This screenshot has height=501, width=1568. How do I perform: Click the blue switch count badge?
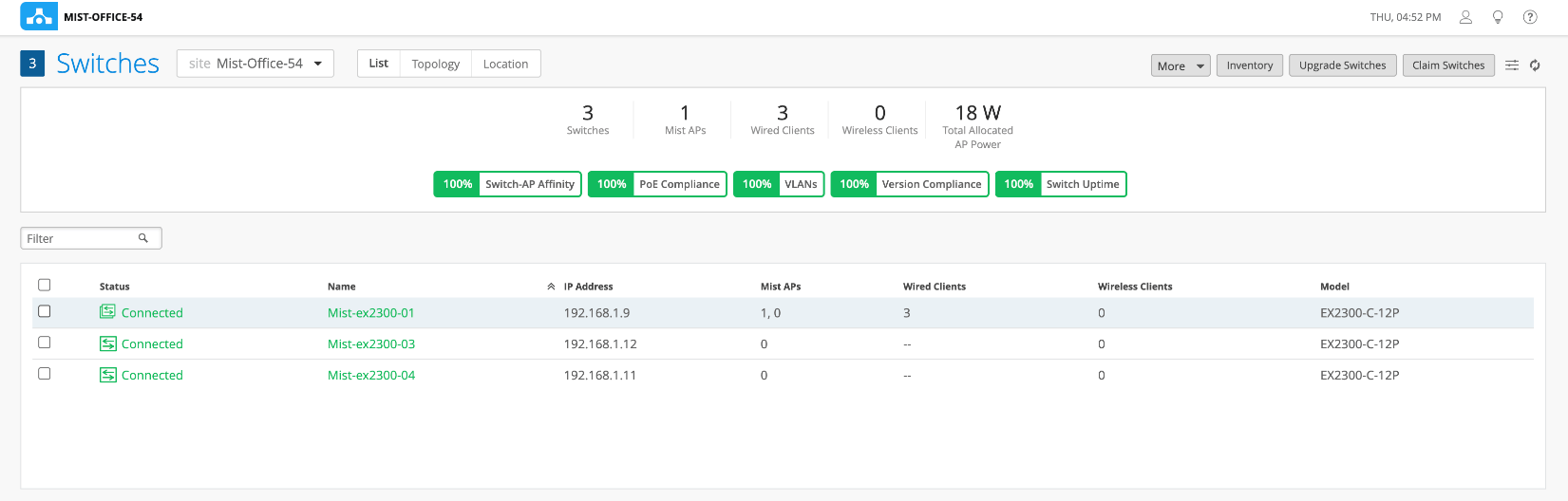click(x=32, y=64)
